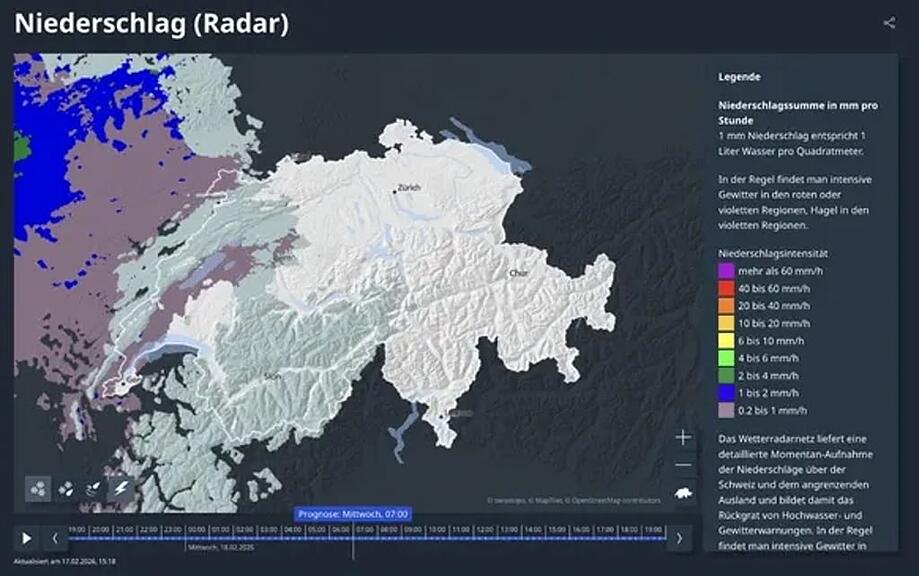The width and height of the screenshot is (919, 576).
Task: Select the precipitation radar layer icon
Action: coord(38,488)
